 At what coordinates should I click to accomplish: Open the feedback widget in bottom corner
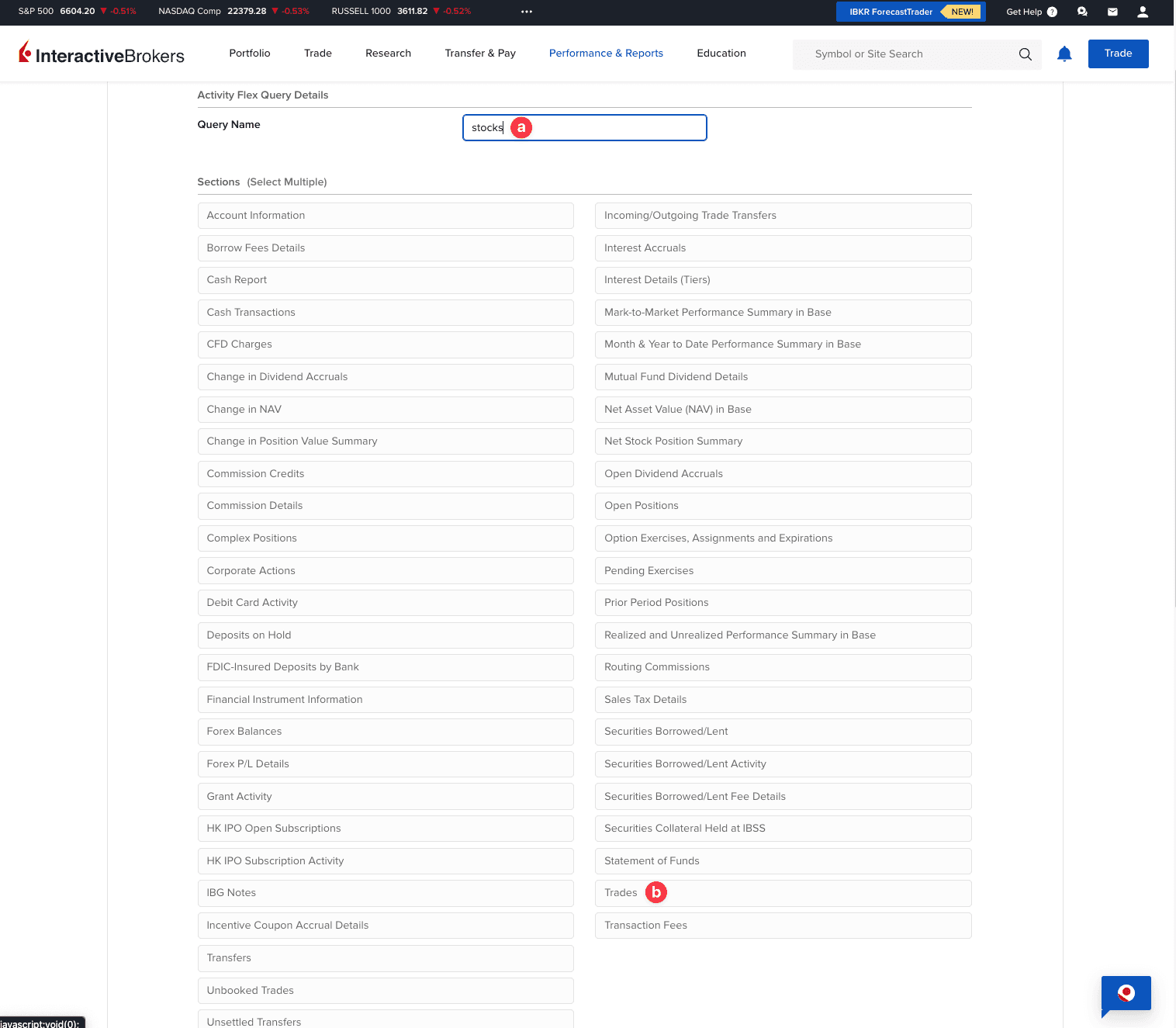[1126, 995]
